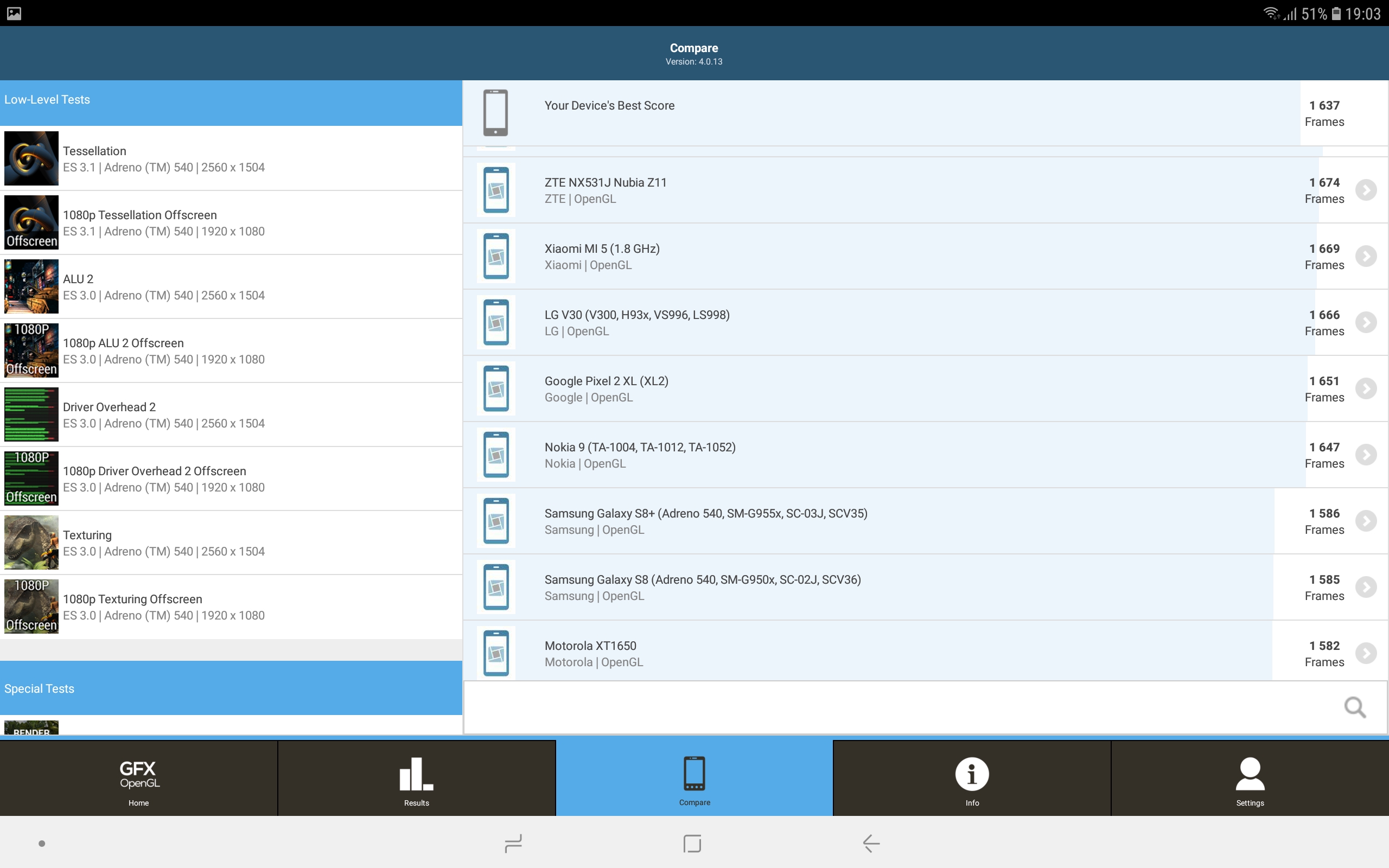Select the Compare tab
This screenshot has height=868, width=1389.
(x=694, y=778)
